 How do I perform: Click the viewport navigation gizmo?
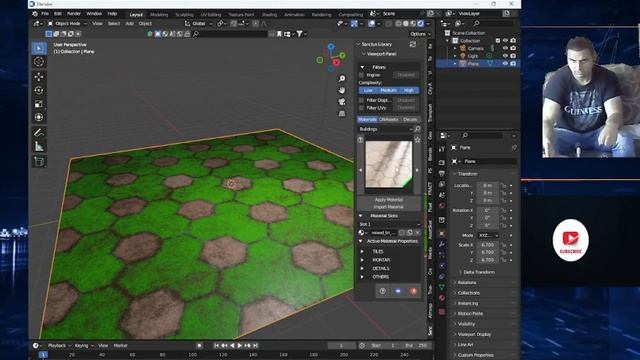(331, 58)
